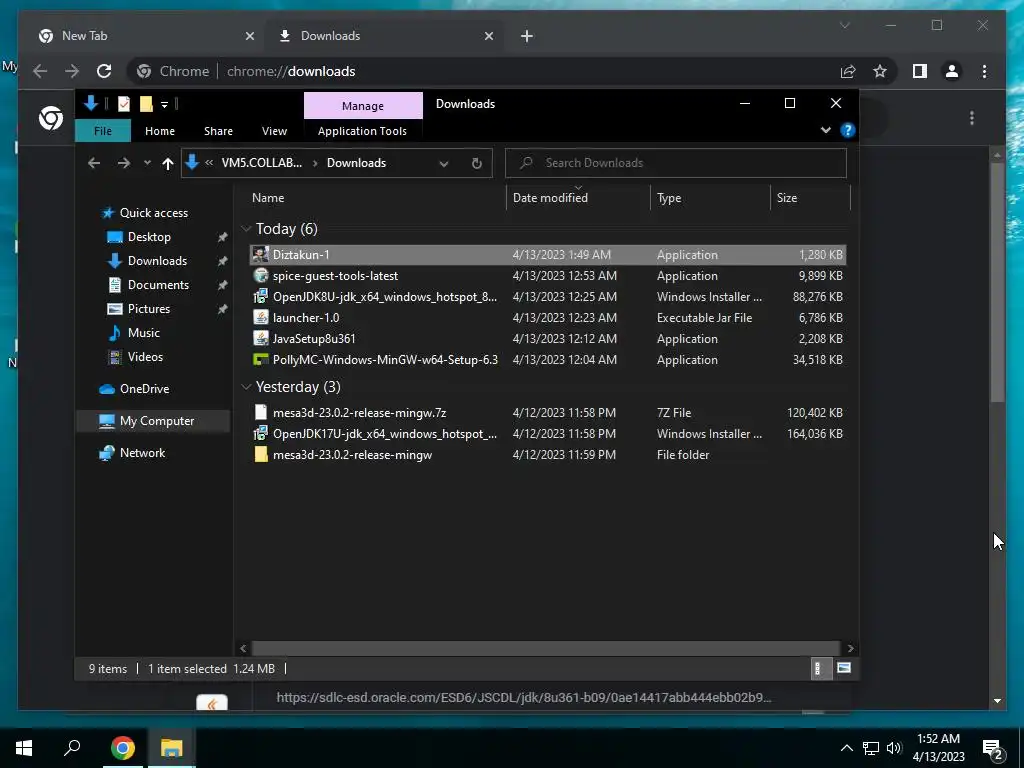Image resolution: width=1024 pixels, height=768 pixels.
Task: Close the Chrome New Tab tab
Action: pos(249,36)
